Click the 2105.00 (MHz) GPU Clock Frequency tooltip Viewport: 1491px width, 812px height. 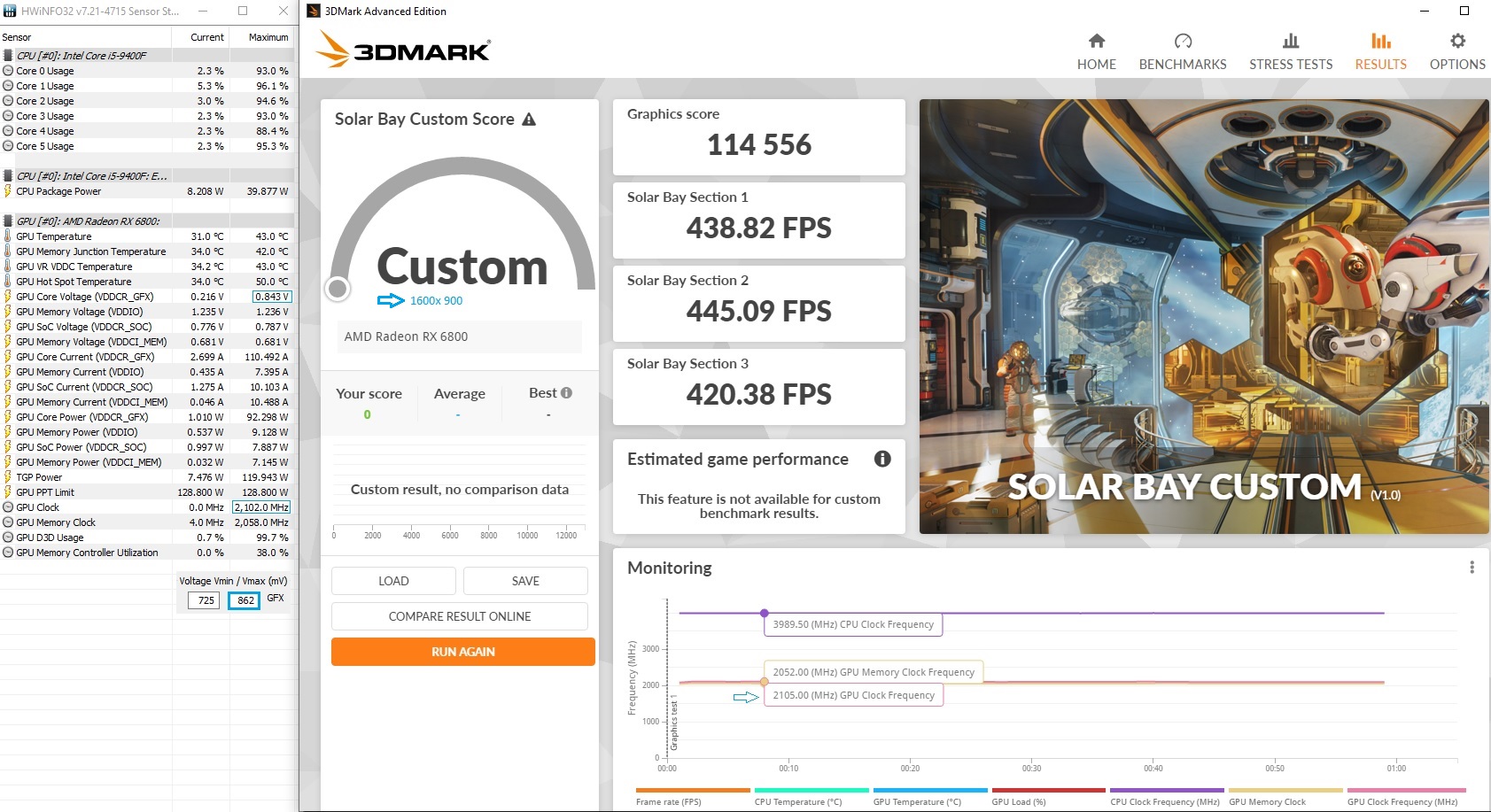click(x=854, y=695)
